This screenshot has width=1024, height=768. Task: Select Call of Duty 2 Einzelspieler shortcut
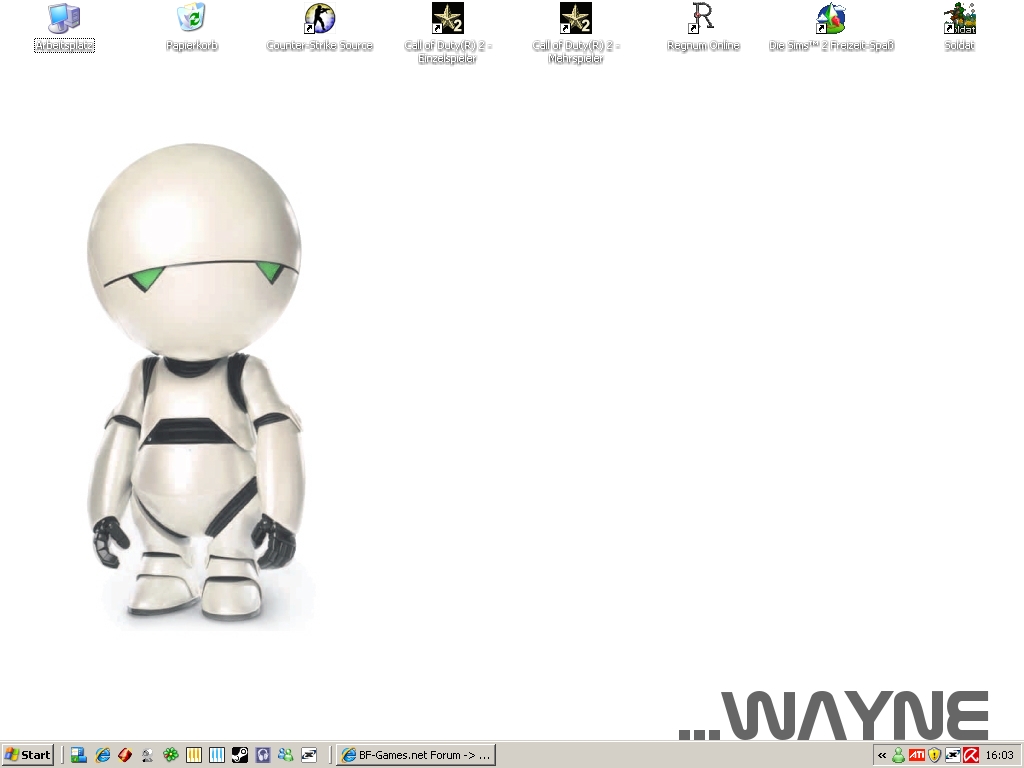[447, 19]
